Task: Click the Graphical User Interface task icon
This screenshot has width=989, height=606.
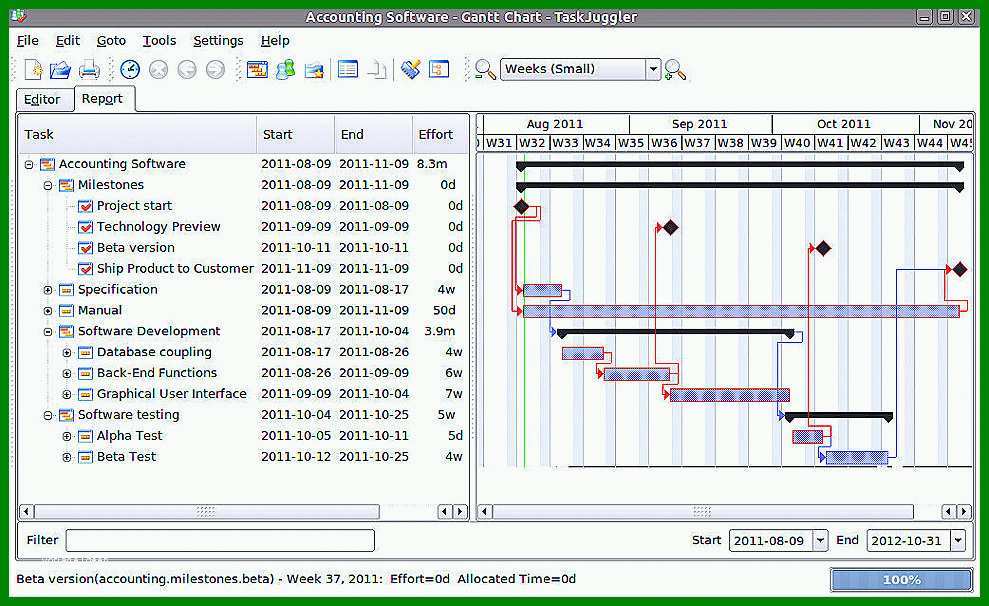Action: tap(85, 394)
